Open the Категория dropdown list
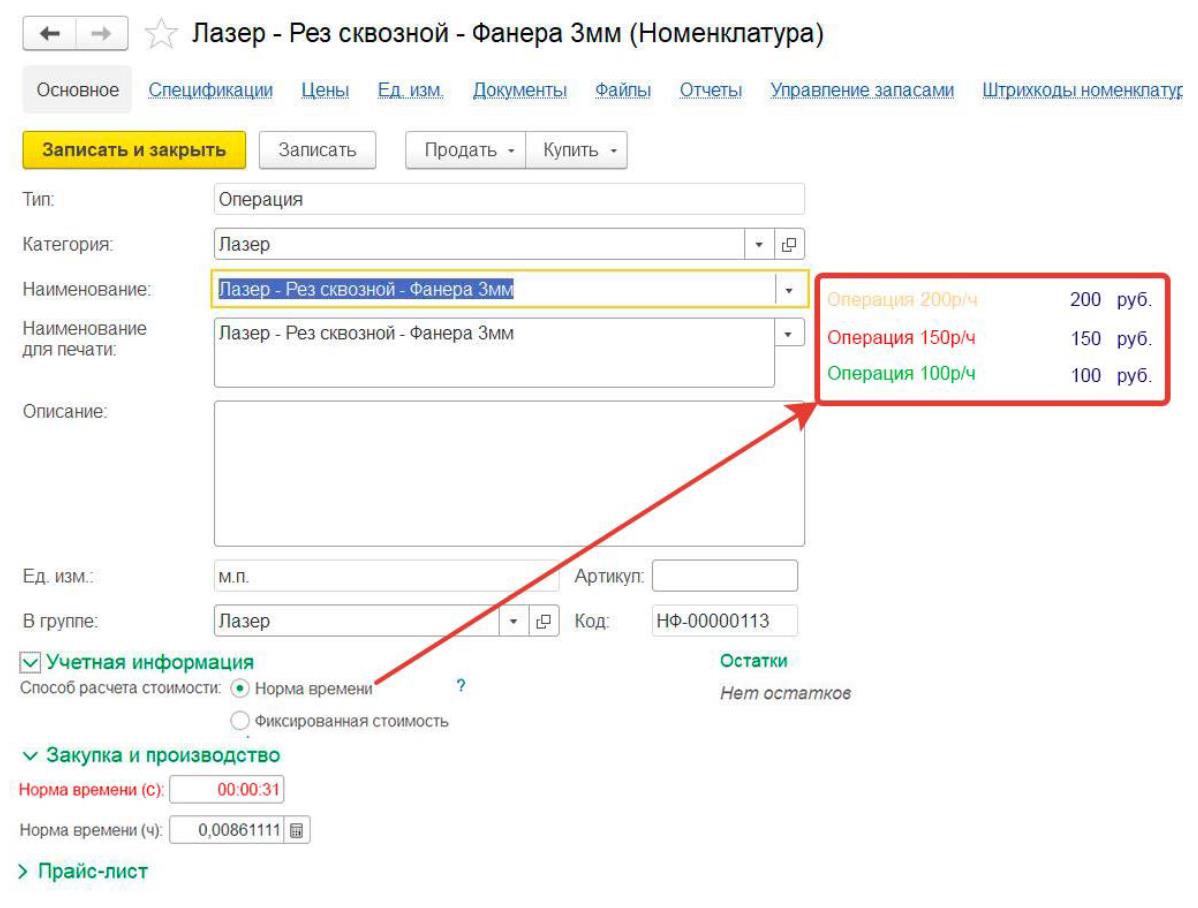The image size is (1198, 908). tap(758, 244)
